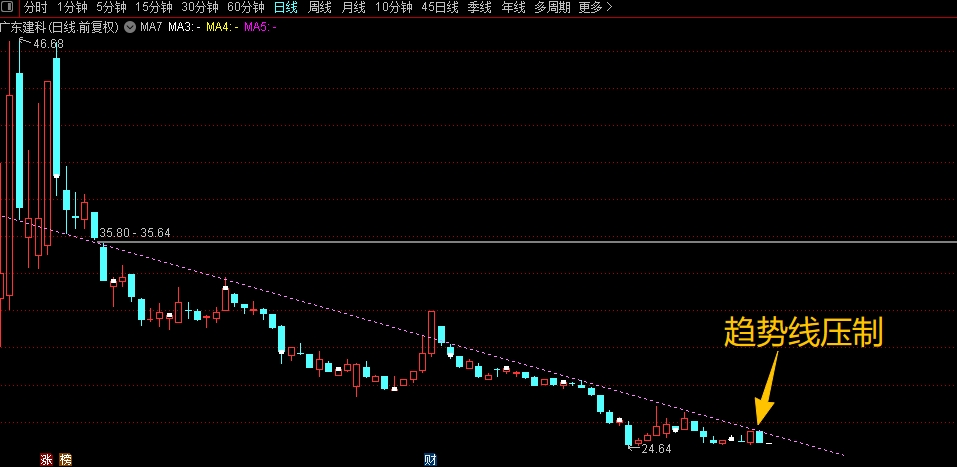
Task: Open the 多周期 multi-period view
Action: [552, 8]
